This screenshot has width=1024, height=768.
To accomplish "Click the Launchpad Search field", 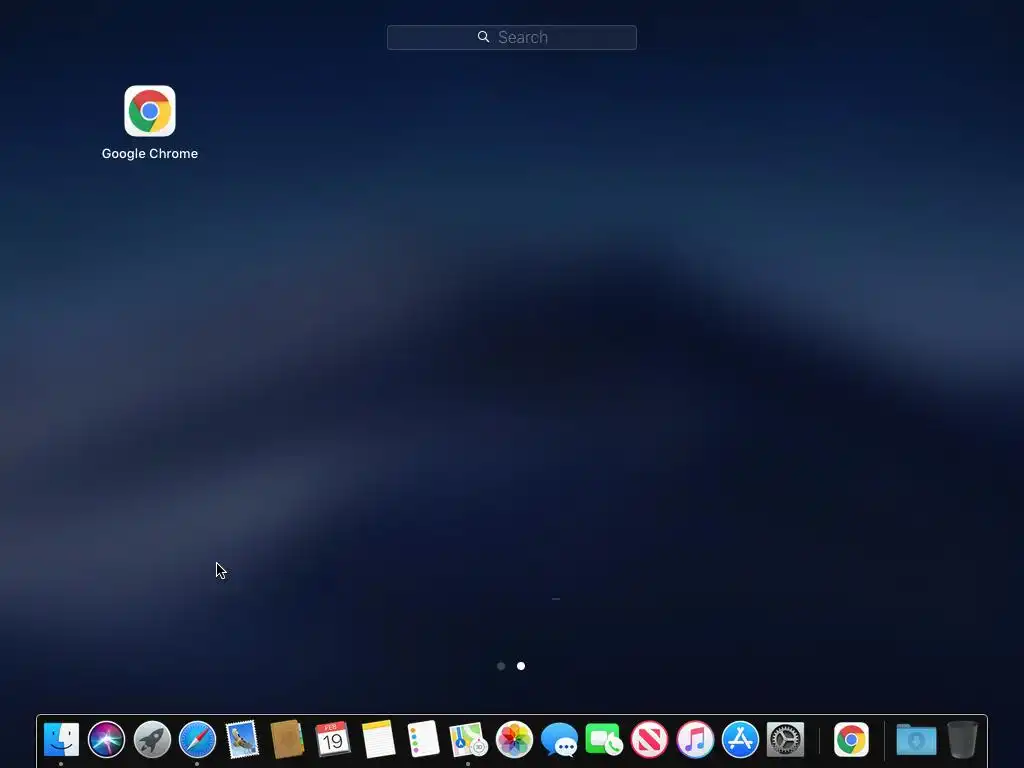I will (511, 37).
